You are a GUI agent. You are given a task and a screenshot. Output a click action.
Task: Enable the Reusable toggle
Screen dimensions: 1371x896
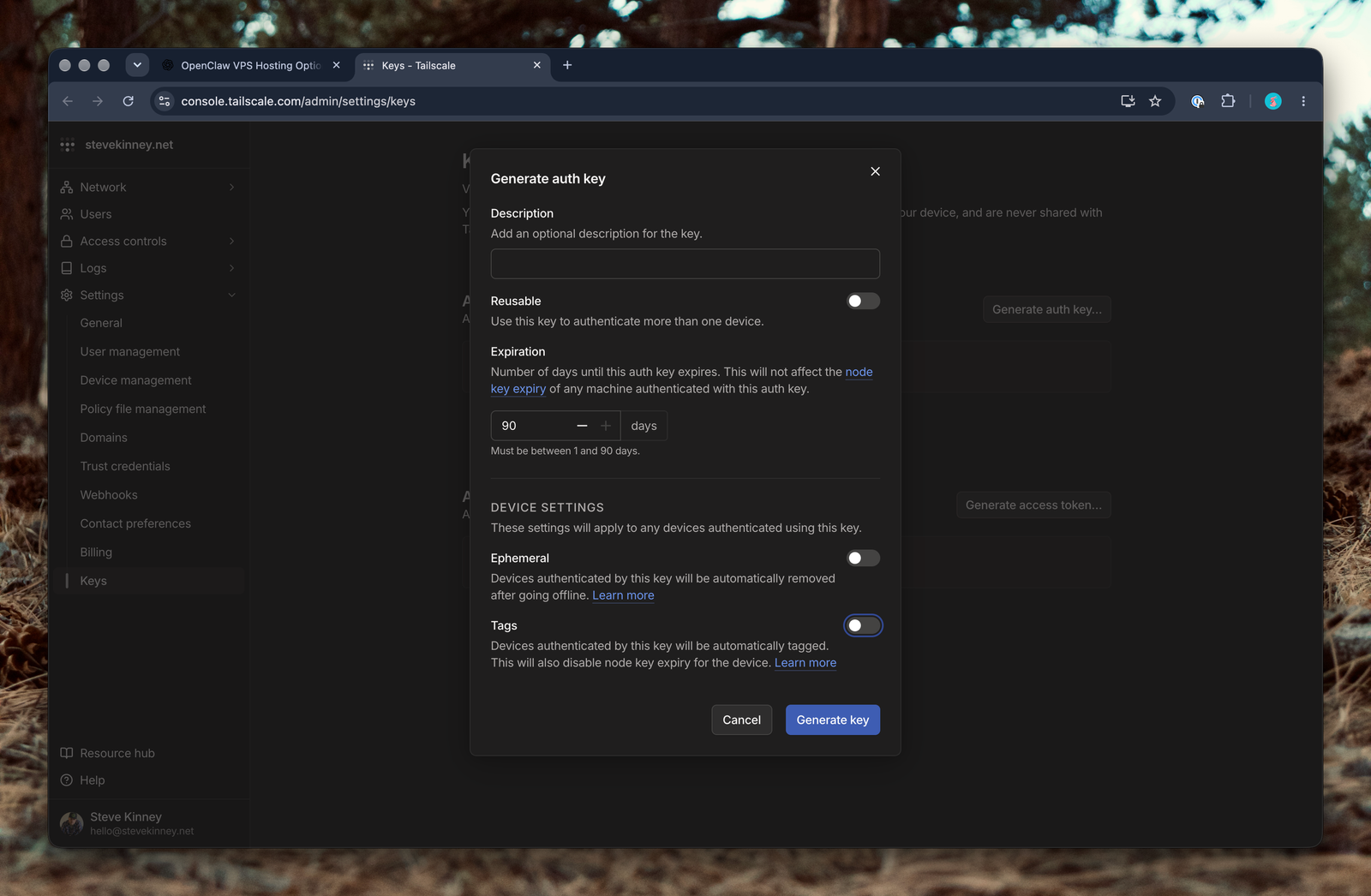863,301
